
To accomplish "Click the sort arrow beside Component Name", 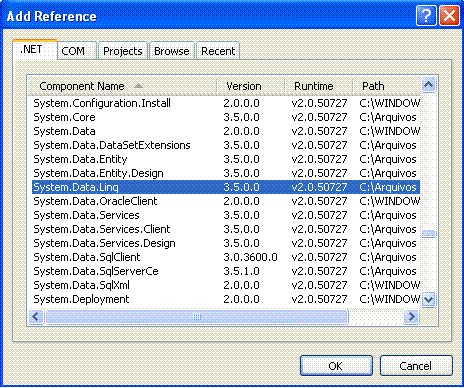I will point(138,86).
